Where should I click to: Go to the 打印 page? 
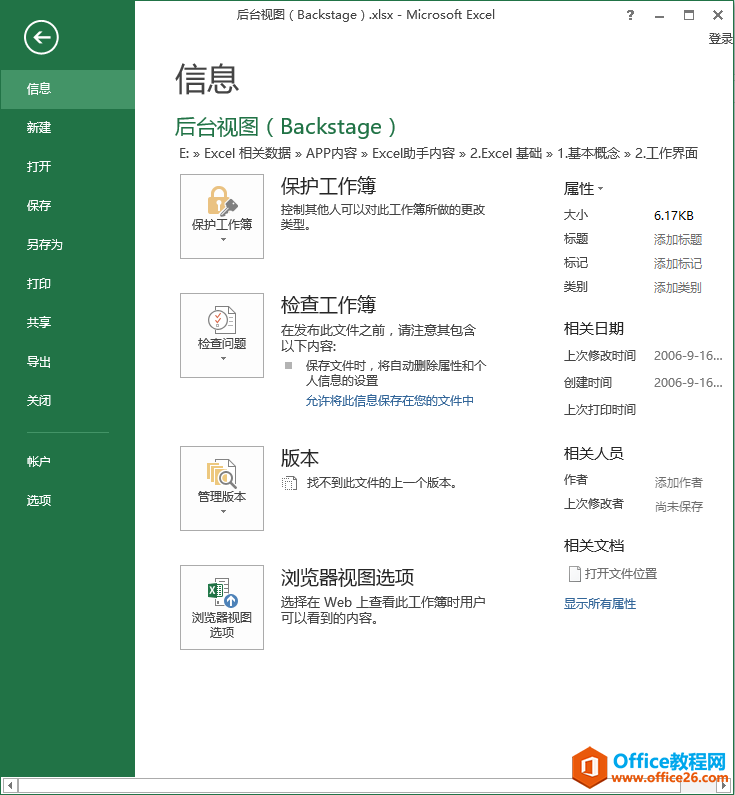(39, 284)
